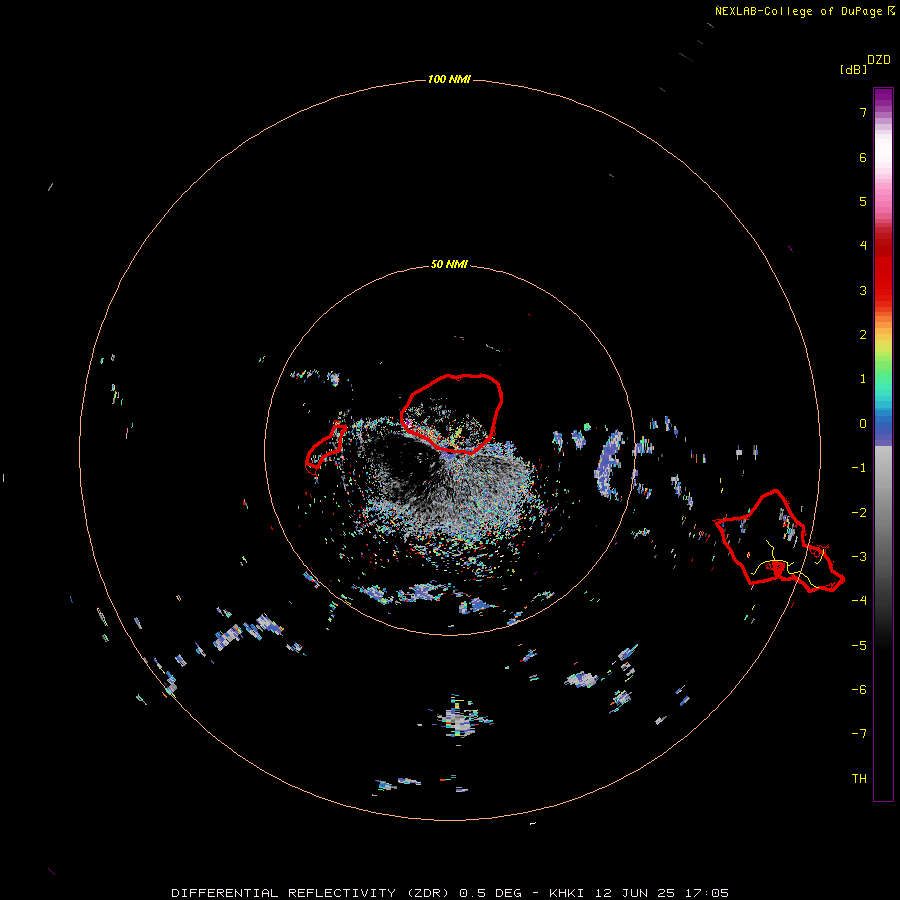The width and height of the screenshot is (900, 900).
Task: Click the -6 dB tick label
Action: coord(859,689)
